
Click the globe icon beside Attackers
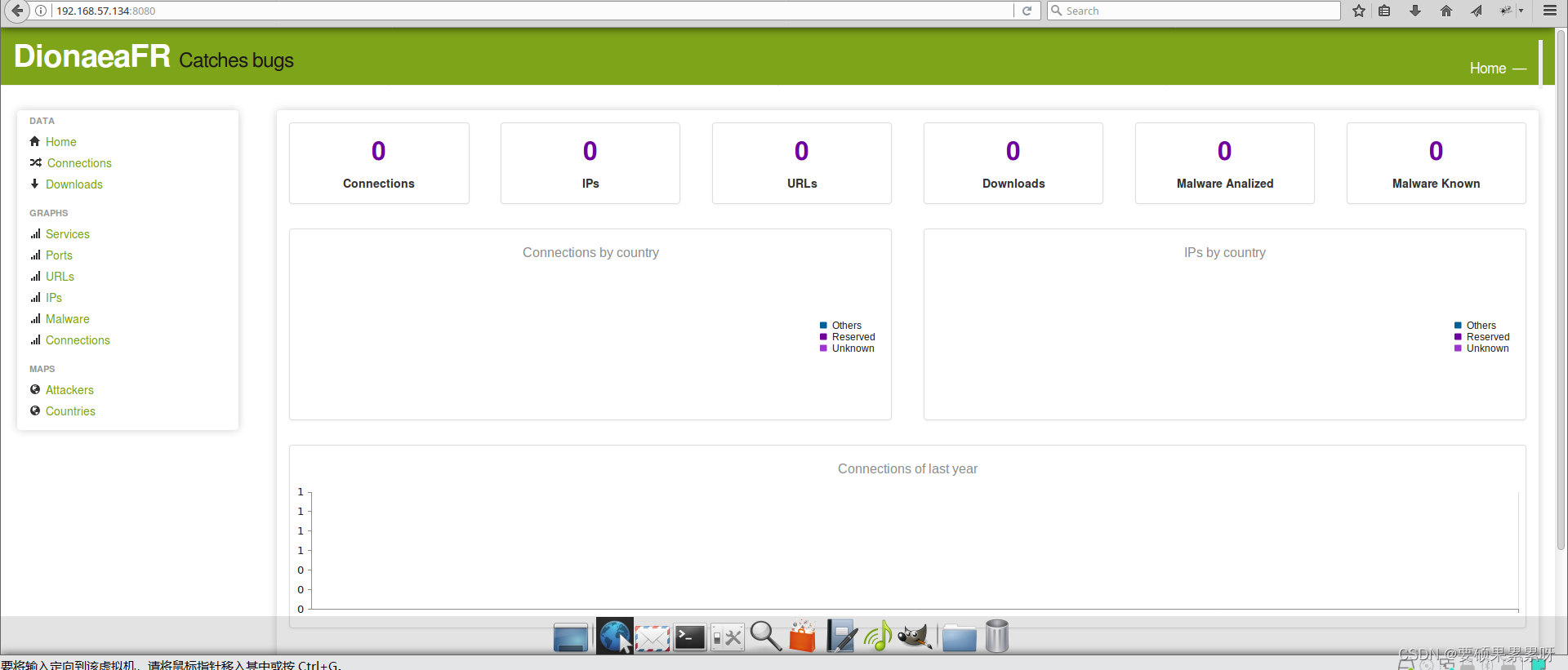point(35,389)
